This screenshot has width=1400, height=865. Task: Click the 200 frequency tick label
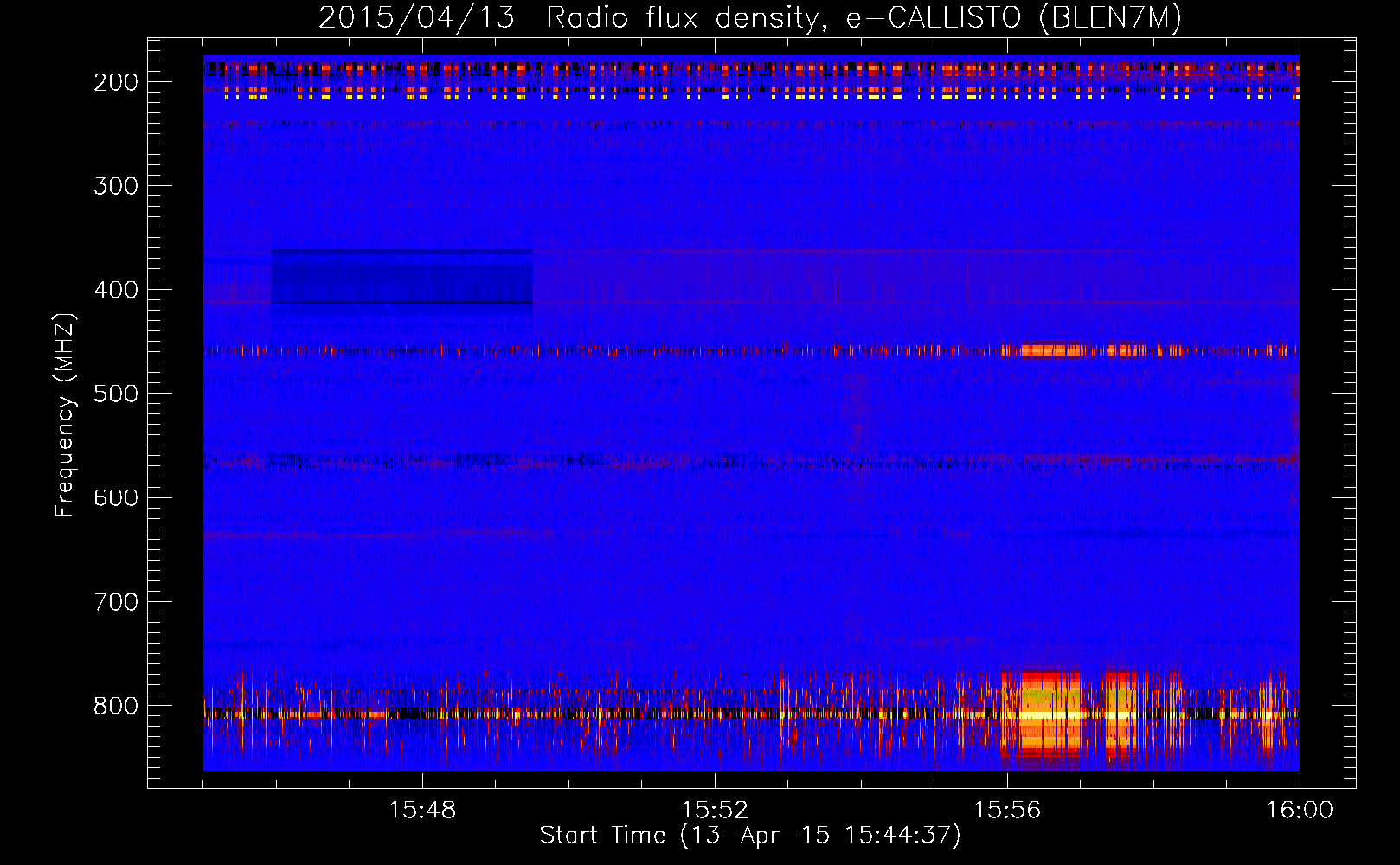116,82
